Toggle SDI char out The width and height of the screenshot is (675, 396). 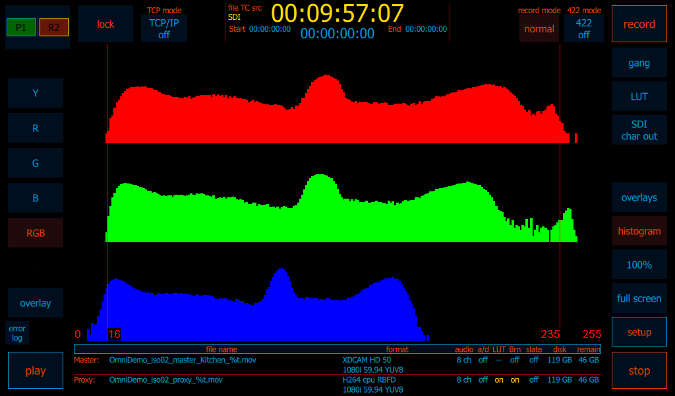click(x=639, y=130)
